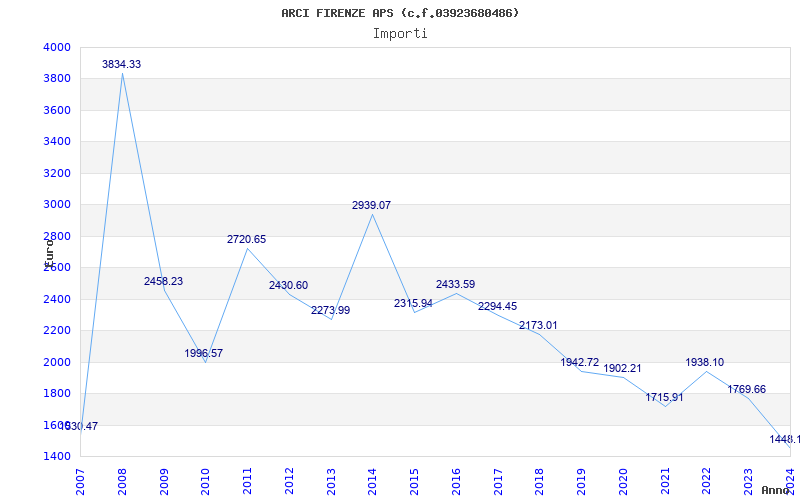Select the 2014 year tick label
This screenshot has width=800, height=500.
pyautogui.click(x=373, y=478)
